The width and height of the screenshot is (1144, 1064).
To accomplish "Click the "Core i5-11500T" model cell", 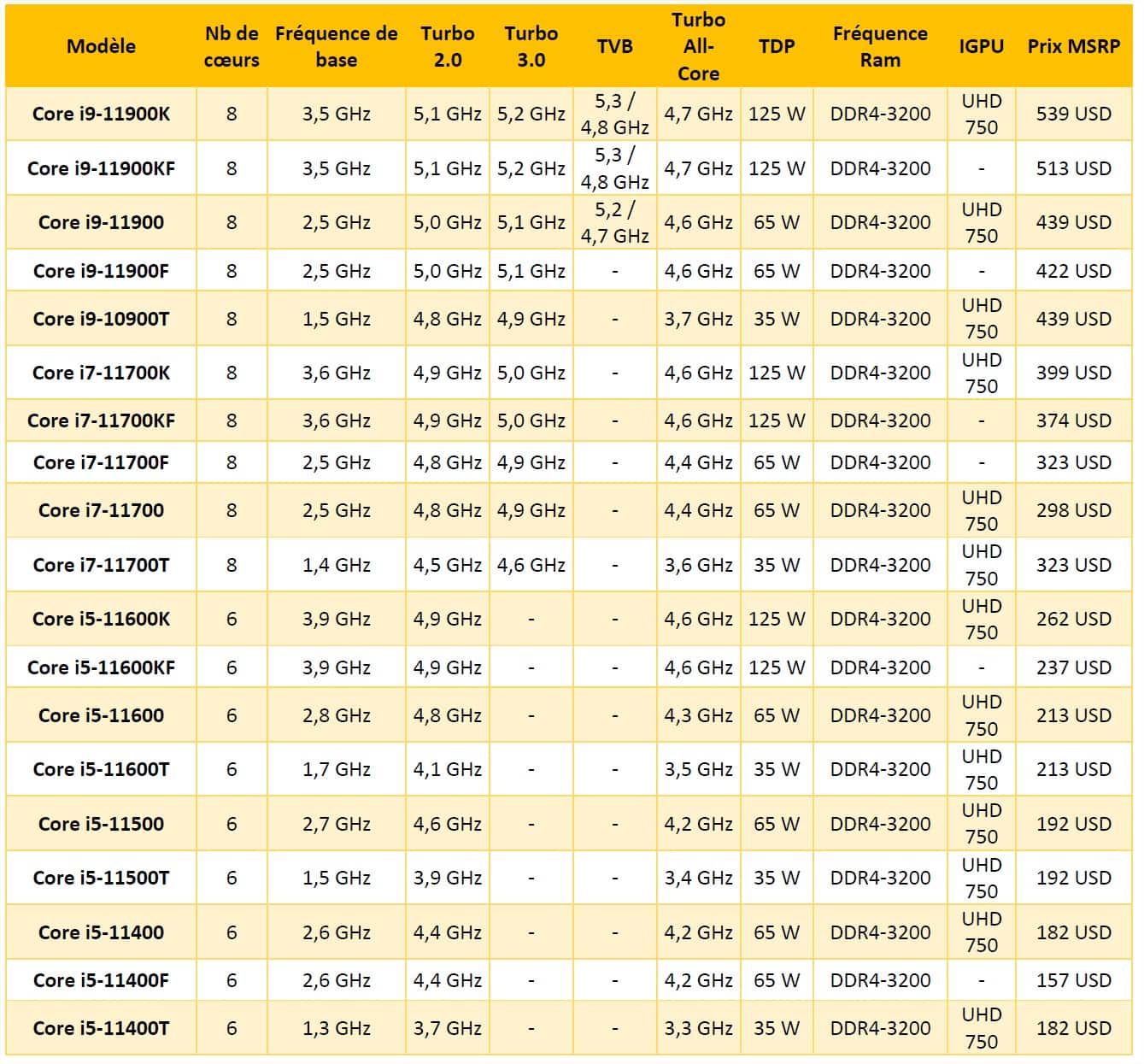I will [x=101, y=878].
